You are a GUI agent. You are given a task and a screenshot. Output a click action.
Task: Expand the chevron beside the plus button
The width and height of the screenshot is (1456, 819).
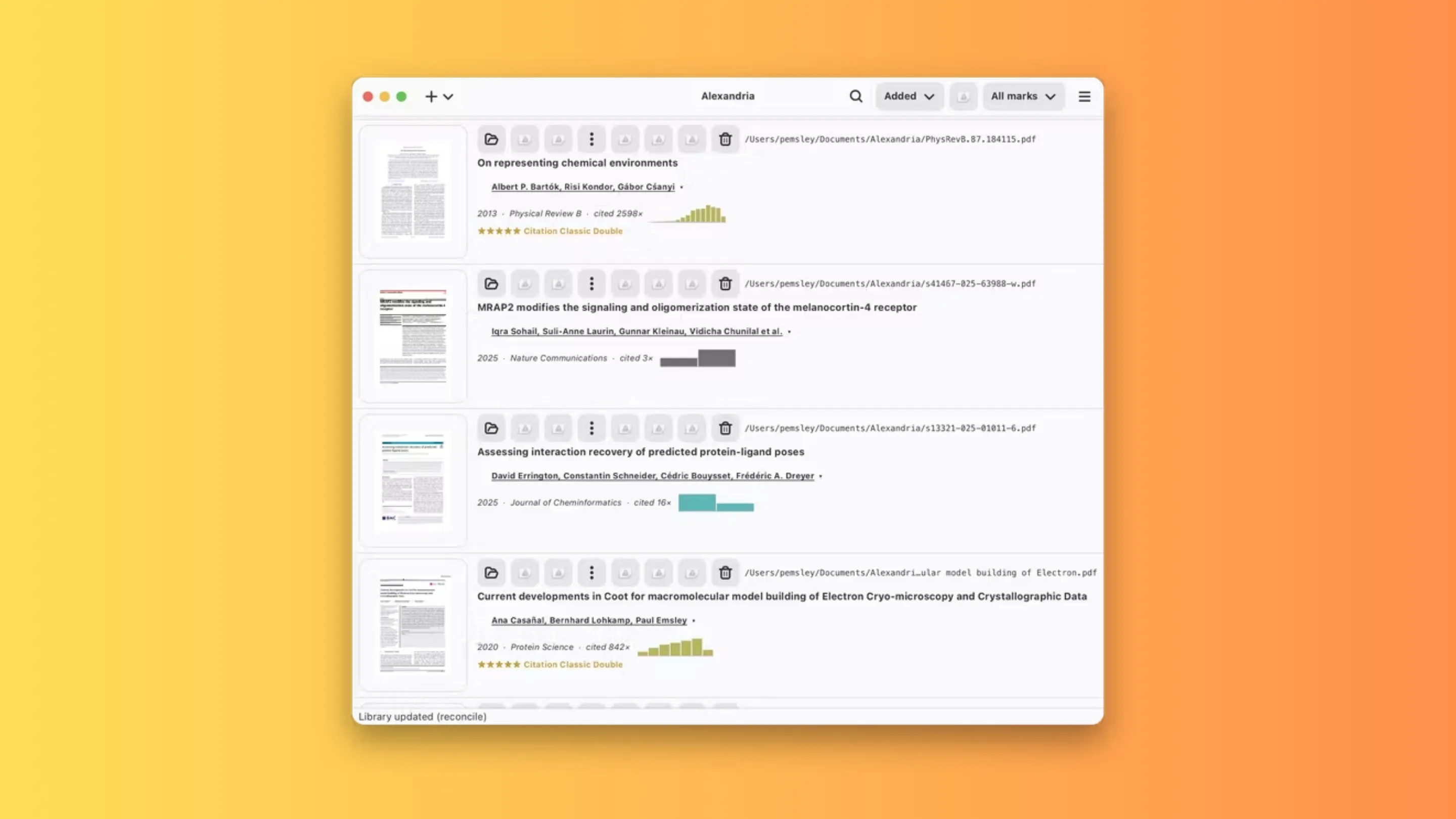(448, 97)
